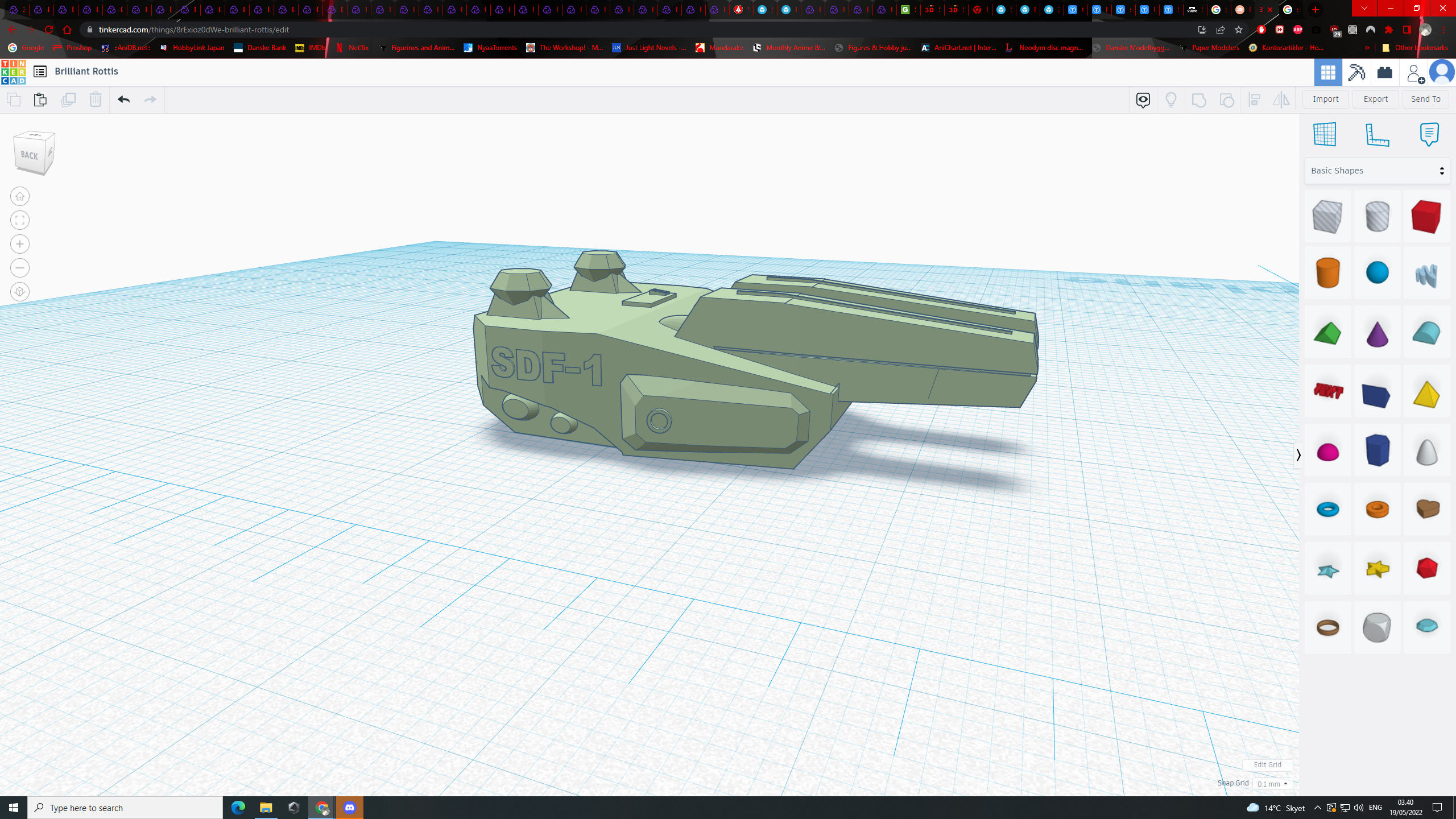Redo the last action

click(150, 100)
